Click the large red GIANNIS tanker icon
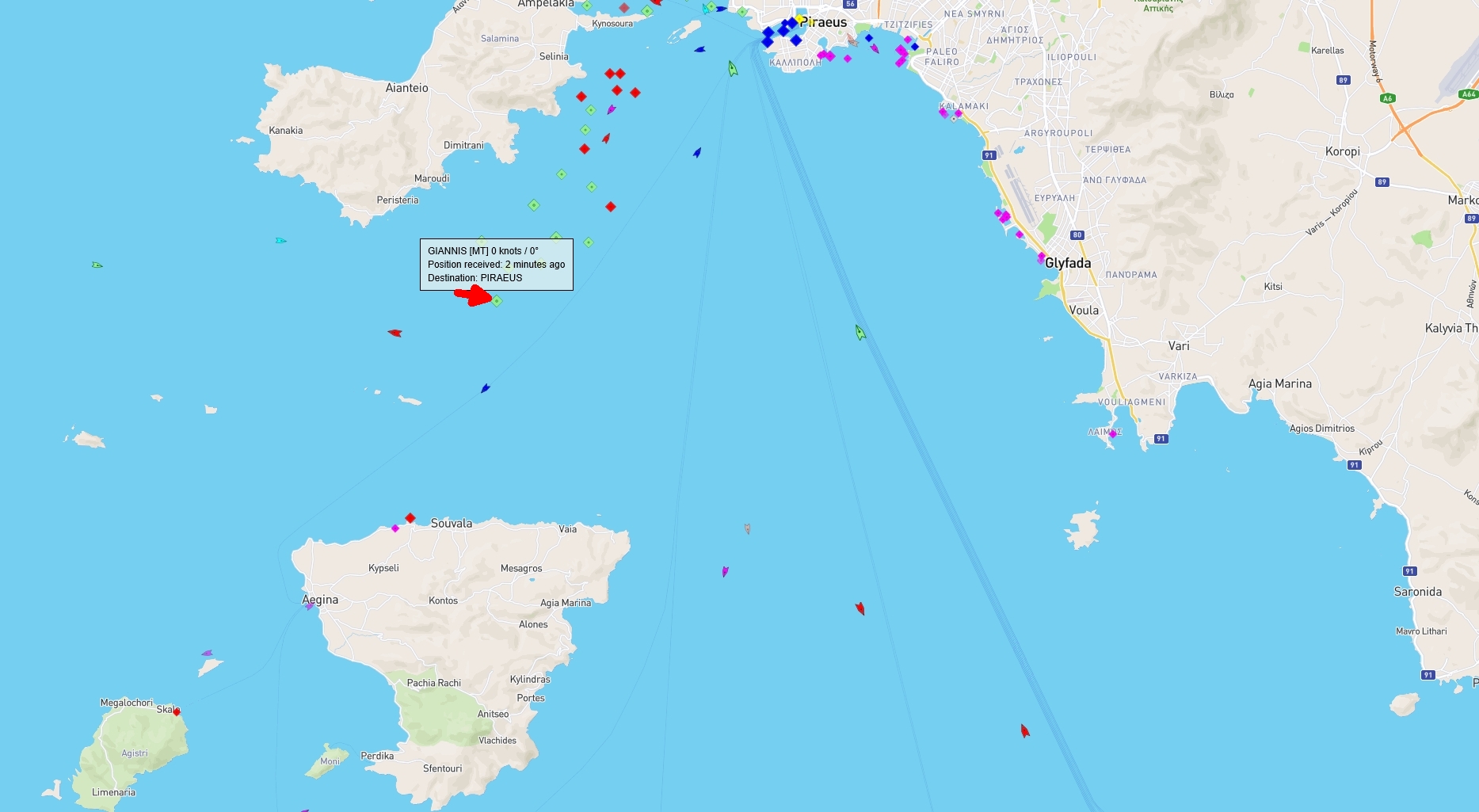Image resolution: width=1479 pixels, height=812 pixels. coord(474,295)
